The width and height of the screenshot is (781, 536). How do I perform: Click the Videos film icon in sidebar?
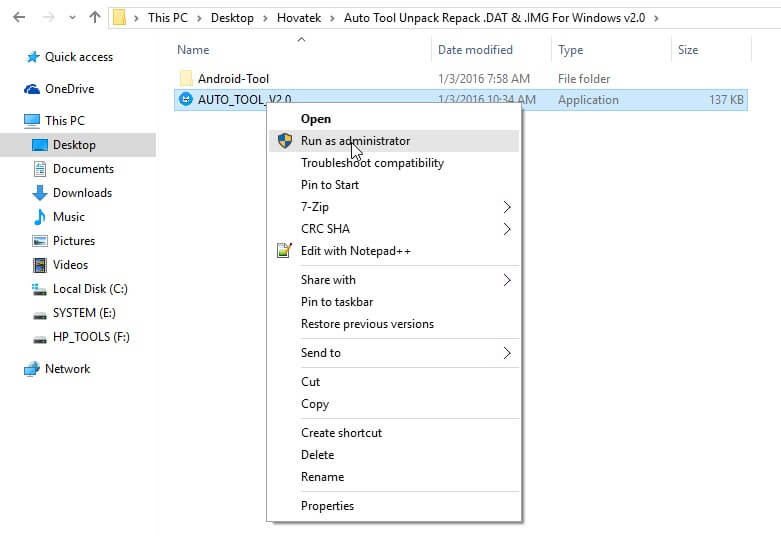pos(40,265)
